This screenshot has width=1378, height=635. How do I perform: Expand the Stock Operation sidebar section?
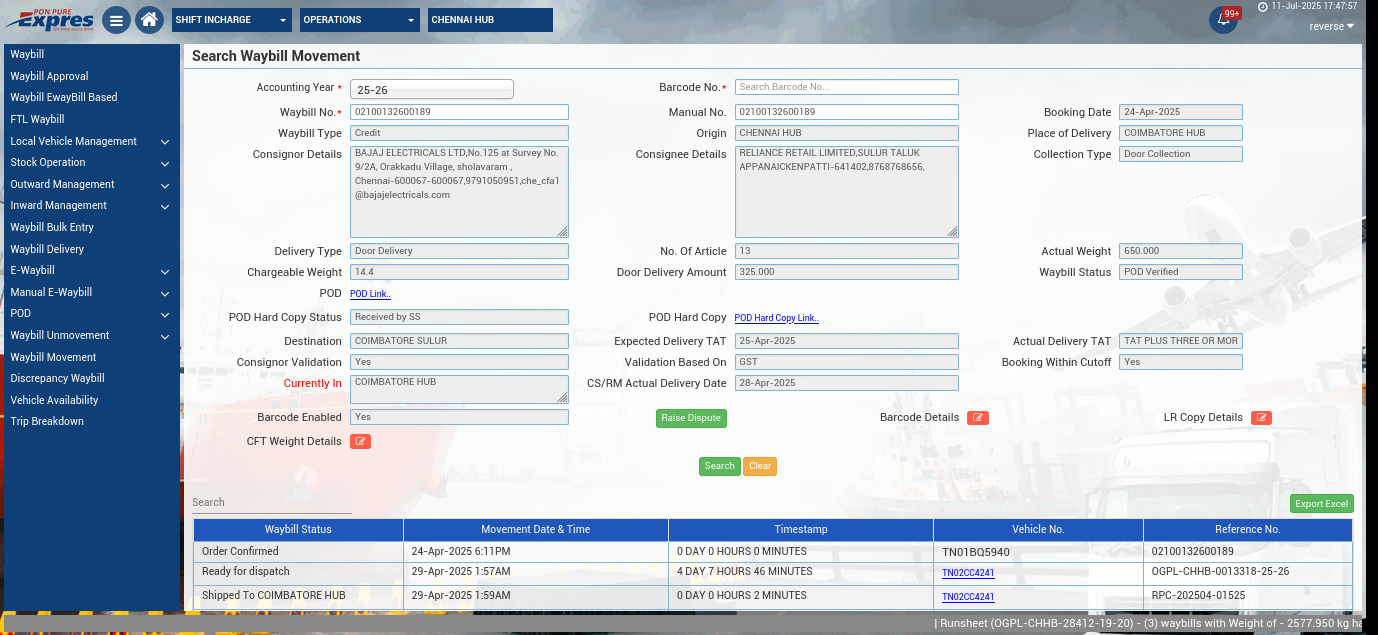90,163
